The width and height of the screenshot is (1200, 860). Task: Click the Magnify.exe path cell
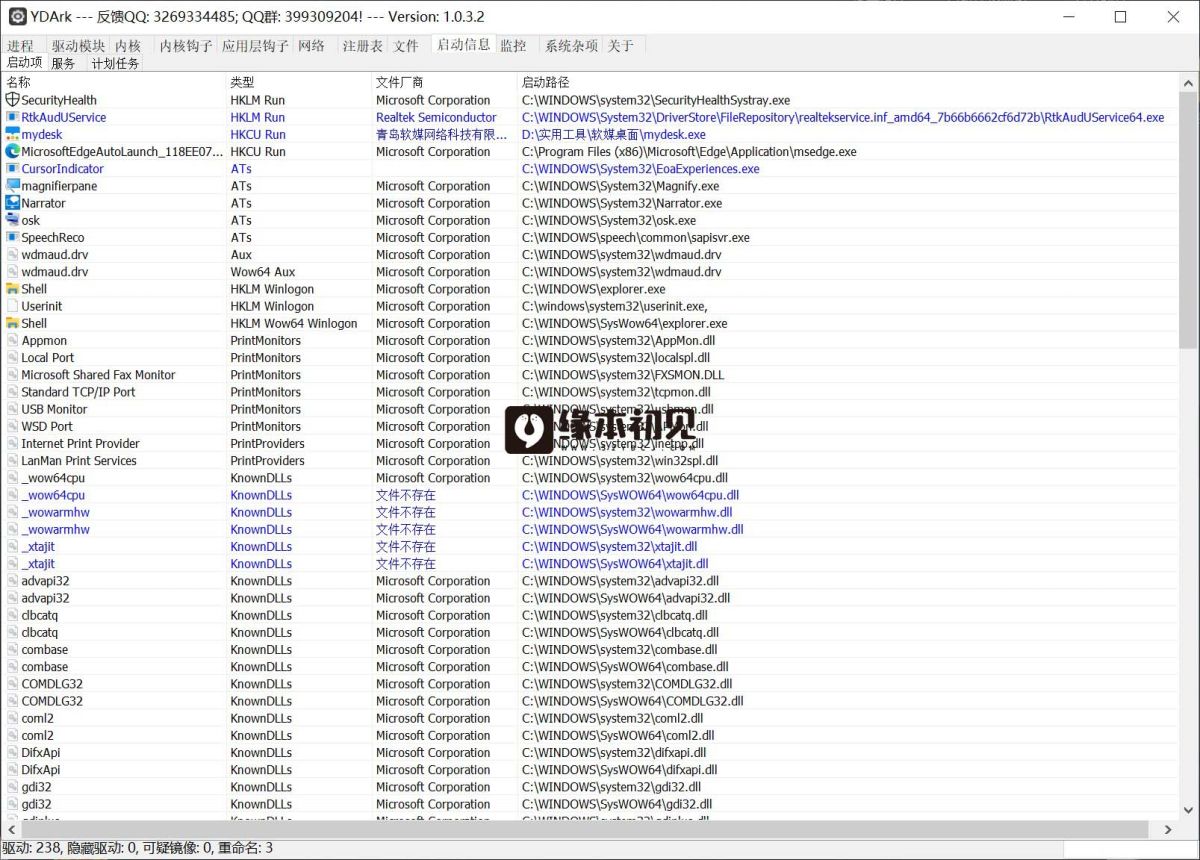[x=621, y=186]
